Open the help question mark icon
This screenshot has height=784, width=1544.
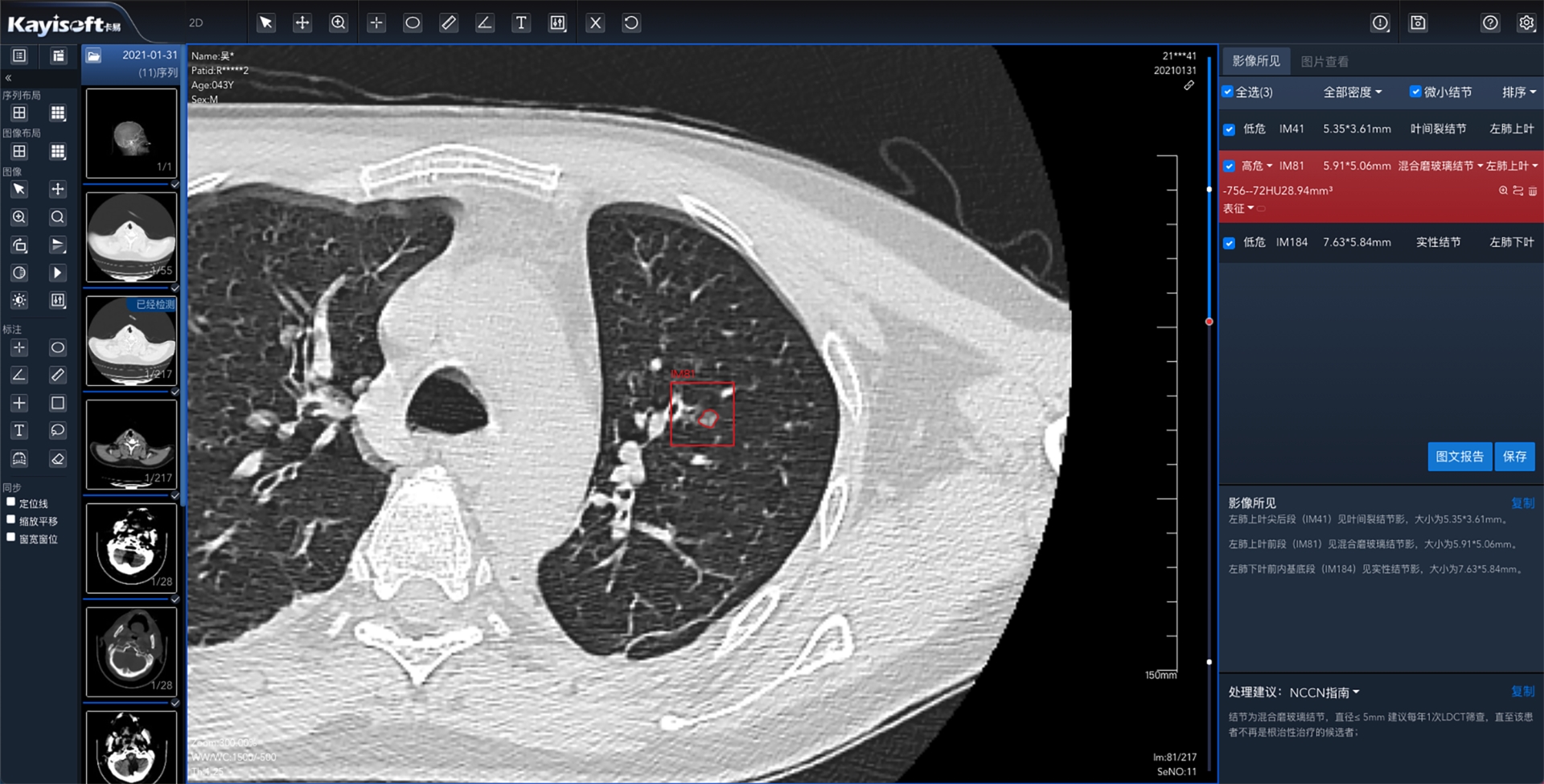1490,23
